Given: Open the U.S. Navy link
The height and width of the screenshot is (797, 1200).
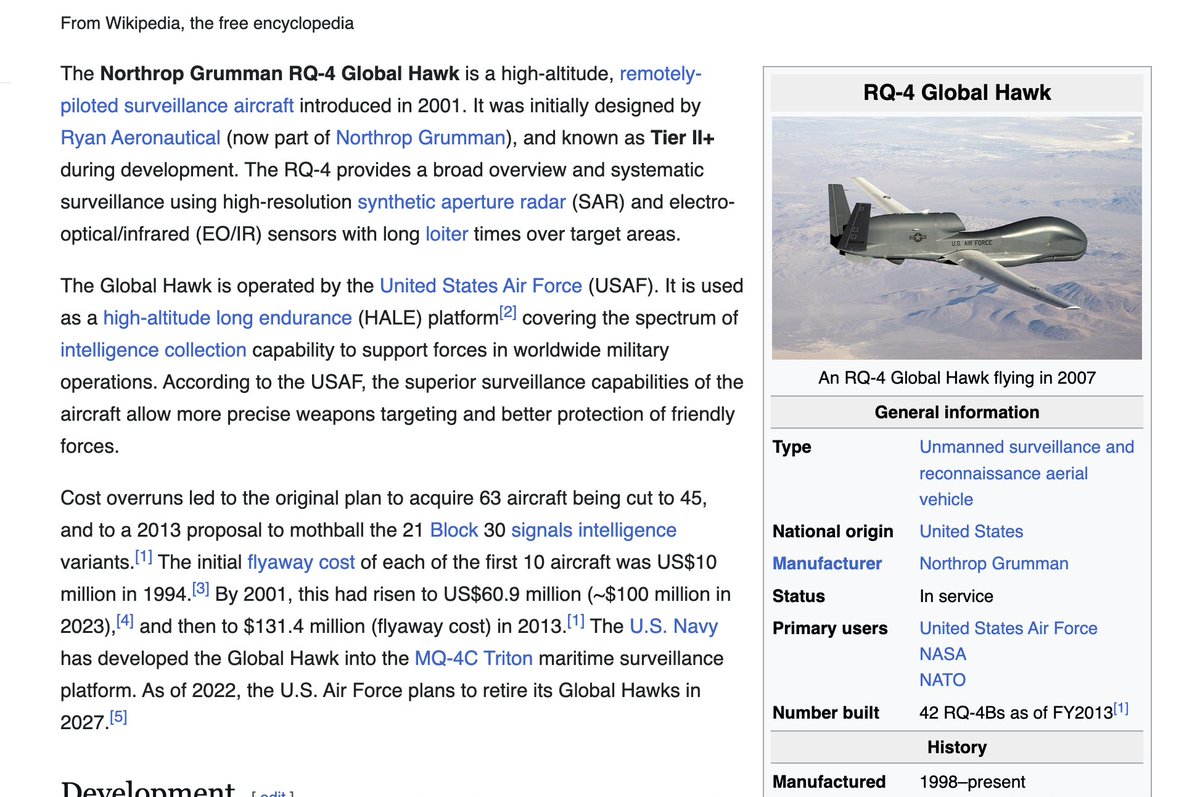Looking at the screenshot, I should (x=674, y=625).
